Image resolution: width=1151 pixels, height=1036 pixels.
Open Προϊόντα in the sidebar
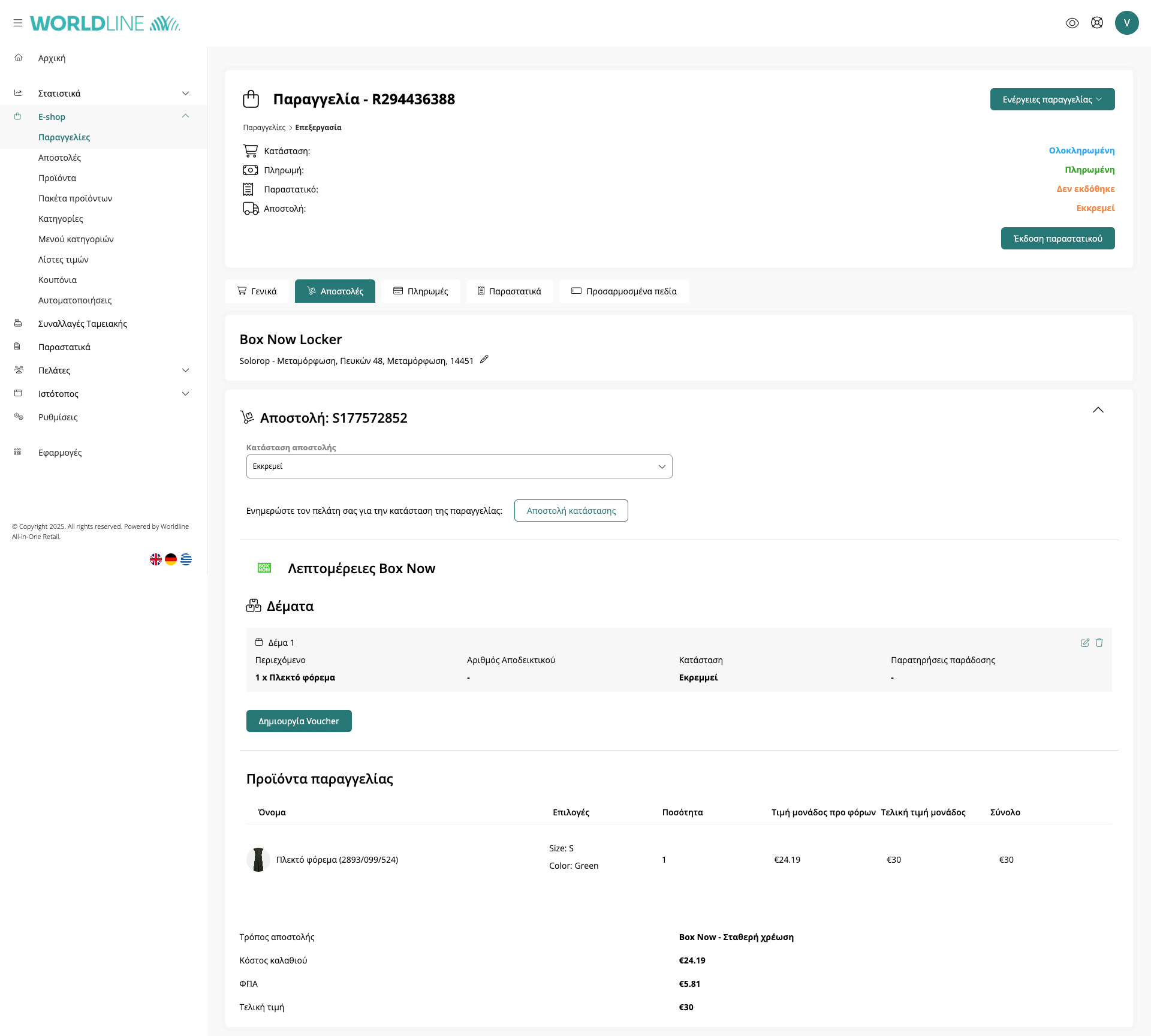point(57,178)
